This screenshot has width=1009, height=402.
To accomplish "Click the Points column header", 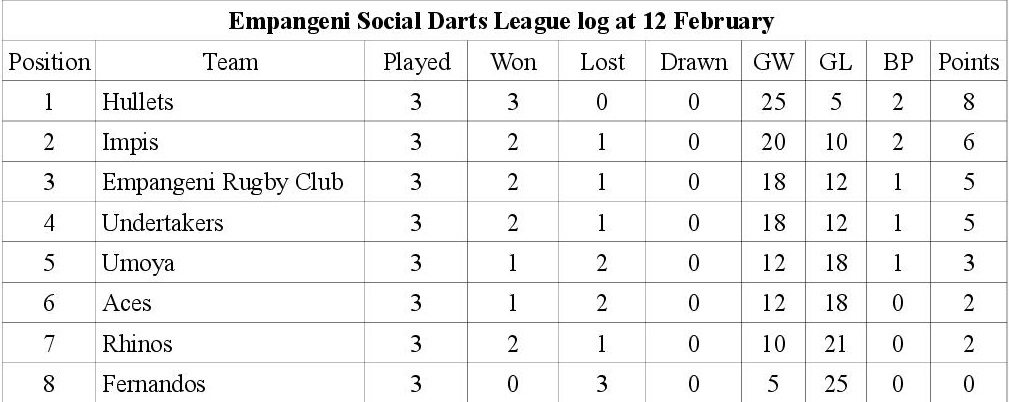I will 968,62.
